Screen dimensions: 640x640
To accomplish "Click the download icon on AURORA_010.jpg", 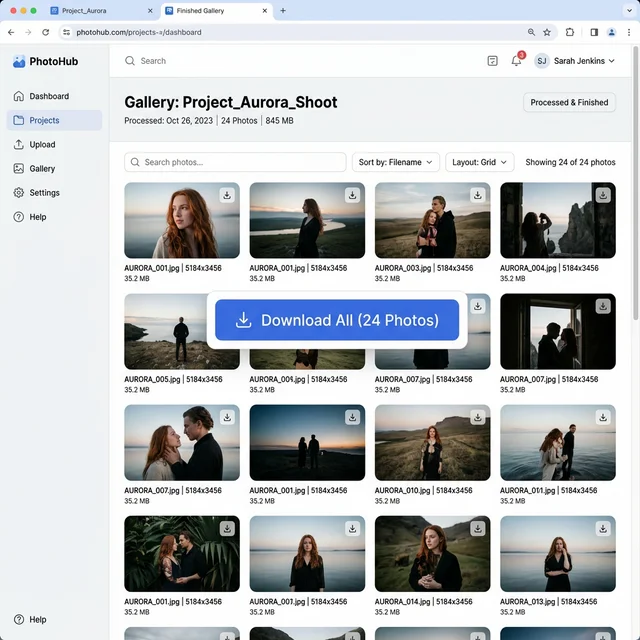I will (477, 417).
